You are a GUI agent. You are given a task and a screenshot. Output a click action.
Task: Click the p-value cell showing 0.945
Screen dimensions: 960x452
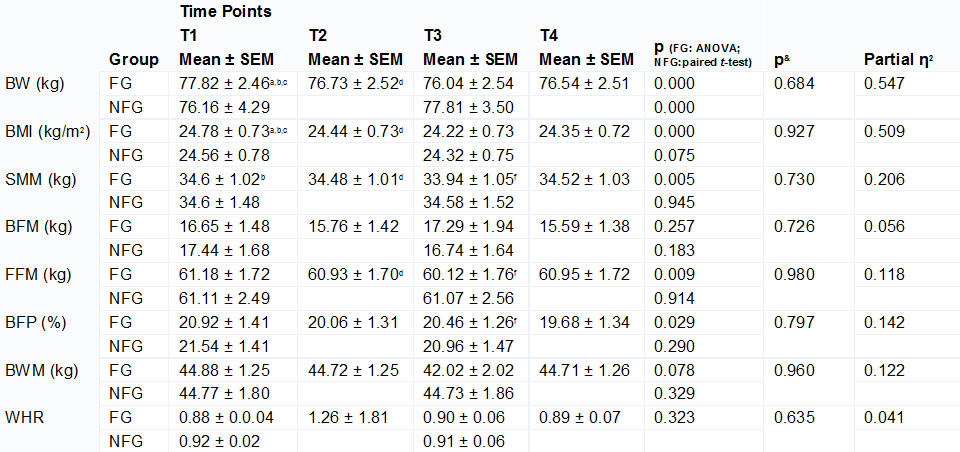675,204
